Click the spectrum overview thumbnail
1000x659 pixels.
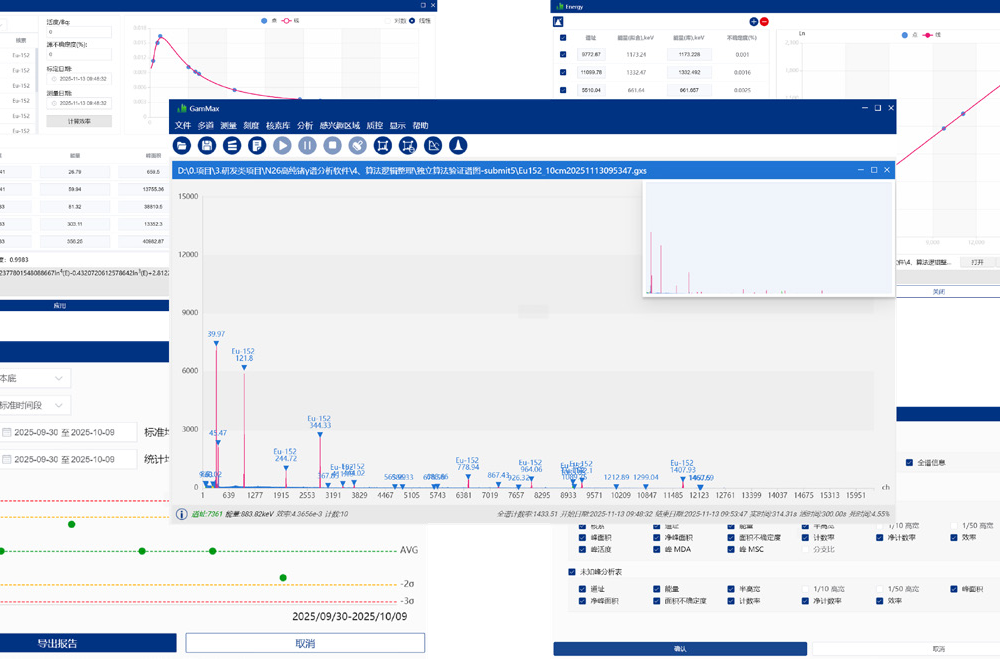768,239
